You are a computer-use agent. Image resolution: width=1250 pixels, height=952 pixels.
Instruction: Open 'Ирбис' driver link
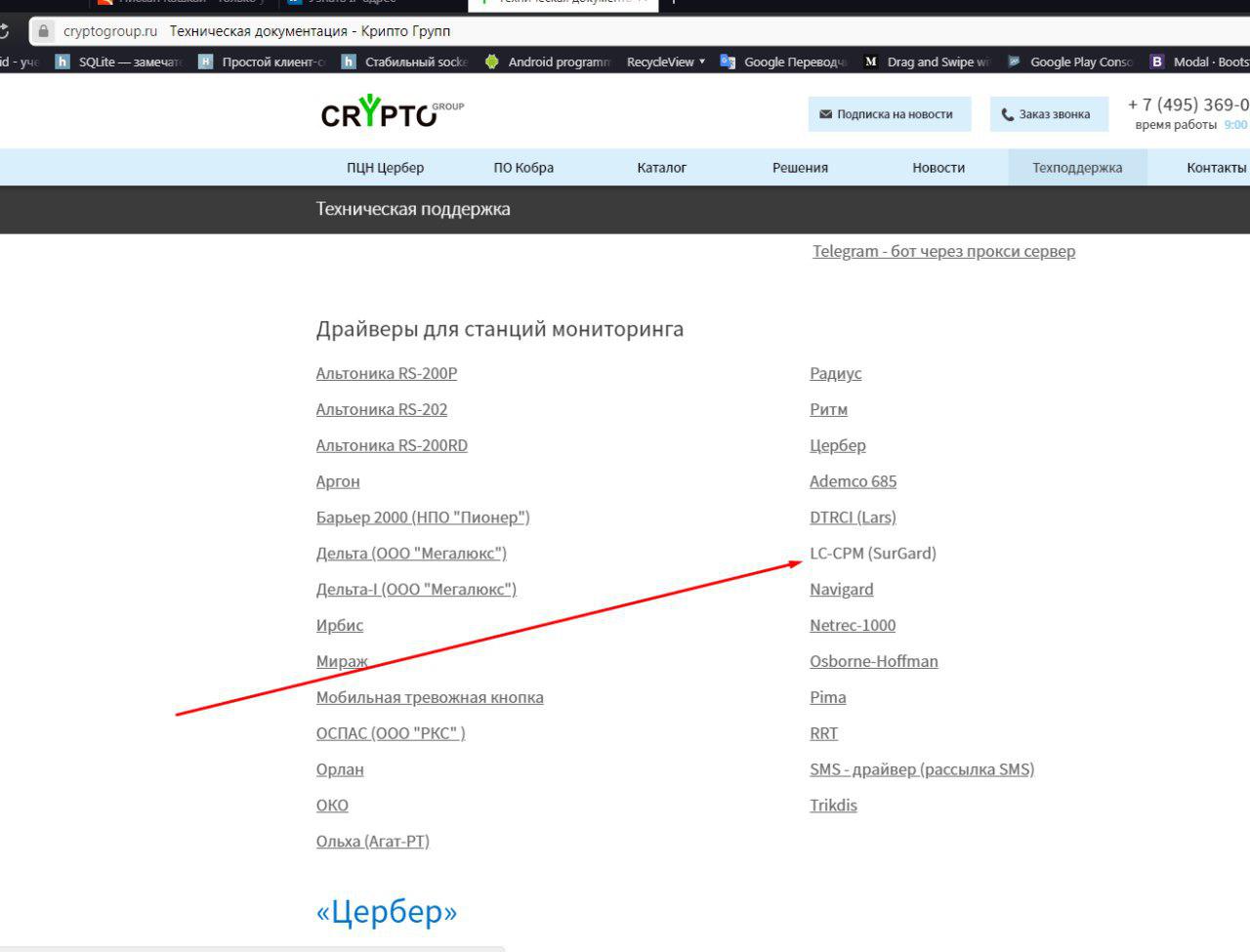click(x=340, y=625)
